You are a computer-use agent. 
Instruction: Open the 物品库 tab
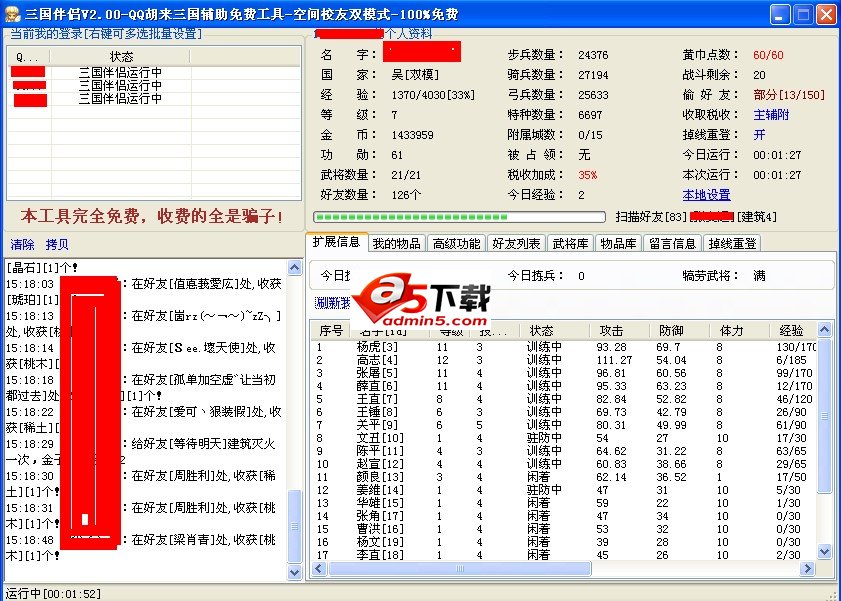click(x=618, y=244)
